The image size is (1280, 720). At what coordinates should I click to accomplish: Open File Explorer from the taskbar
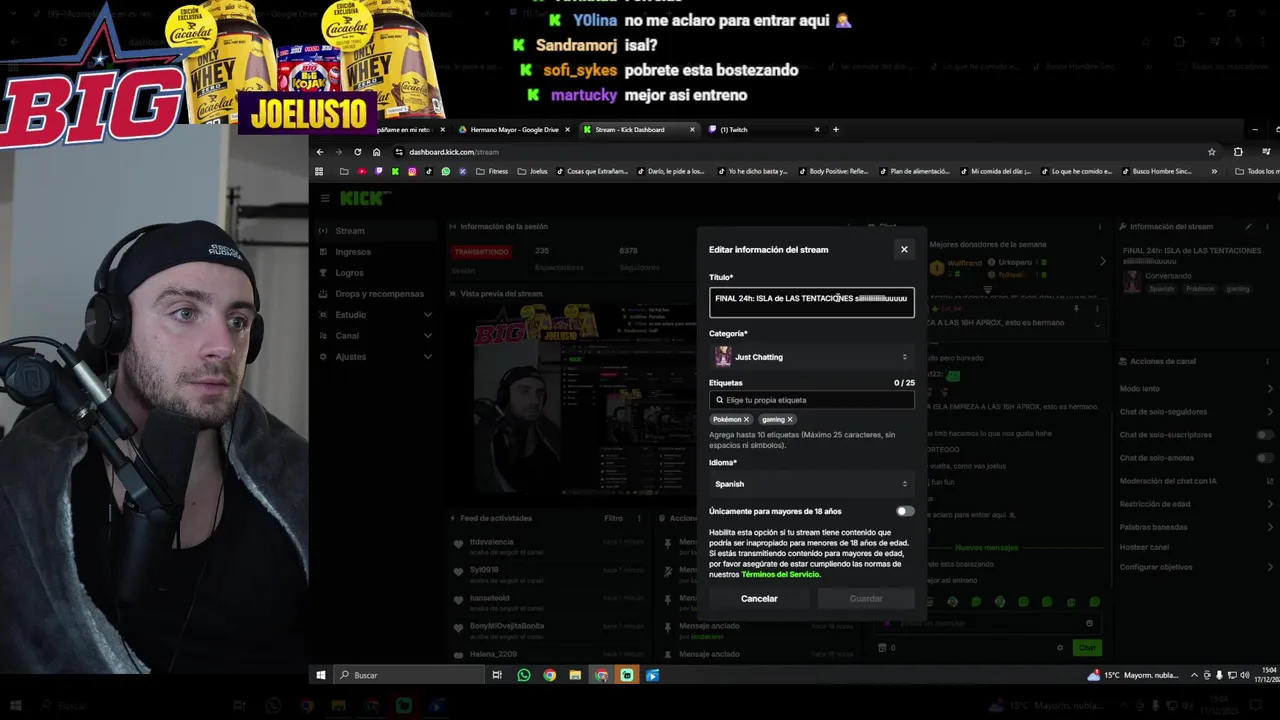point(575,675)
